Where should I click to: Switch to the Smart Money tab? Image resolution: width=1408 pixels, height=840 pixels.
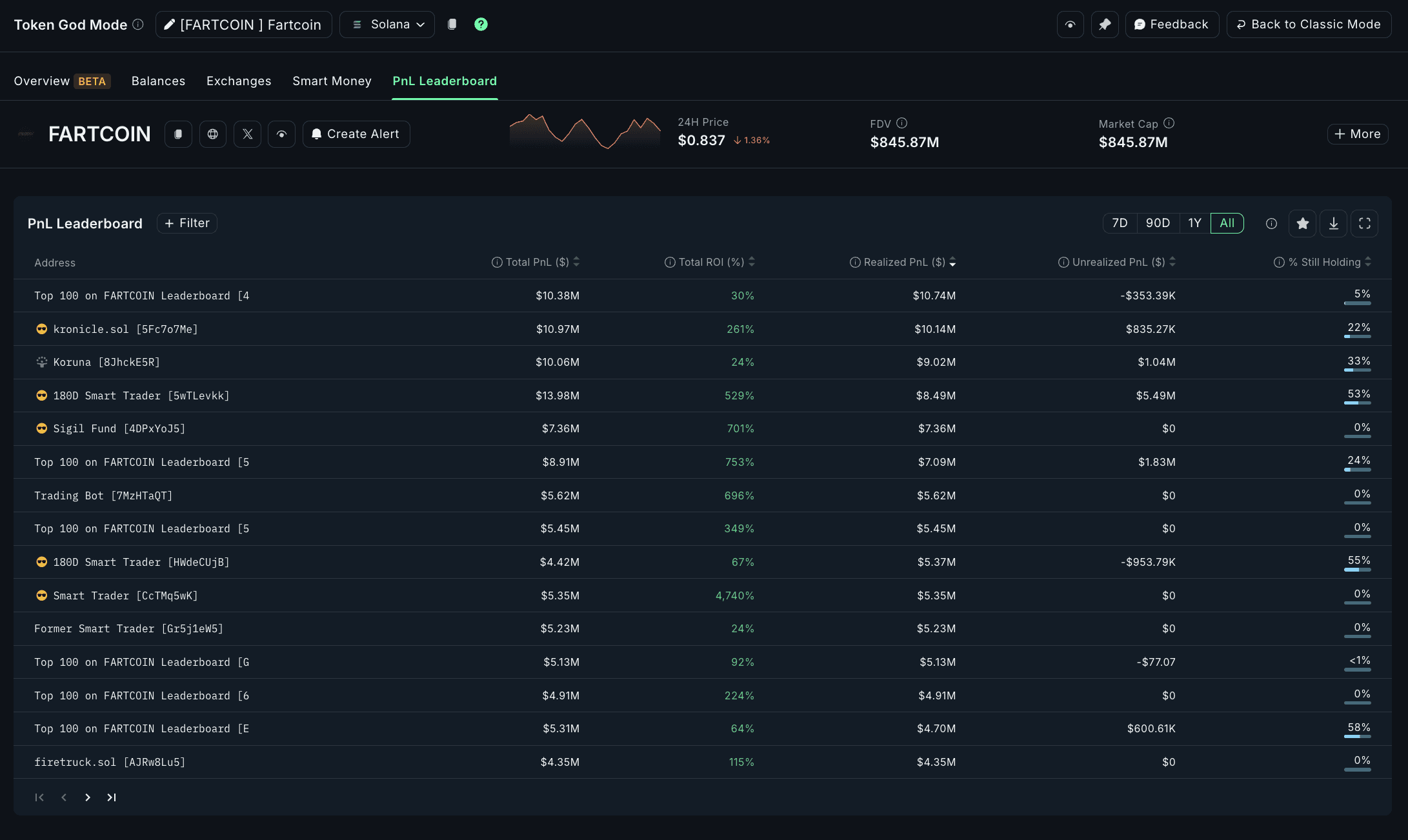point(332,81)
